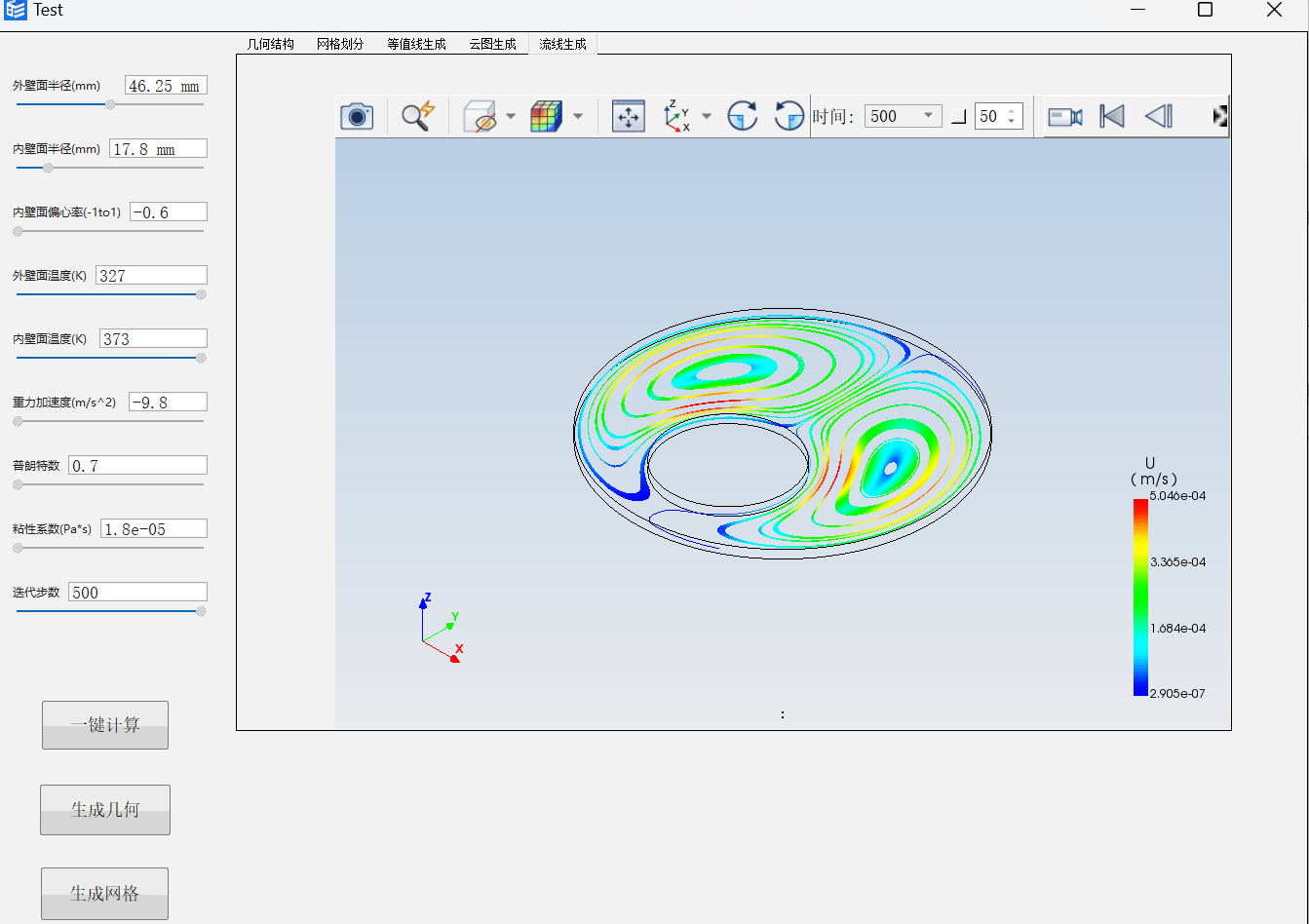
Task: Click the camera snapshot icon
Action: 357,116
